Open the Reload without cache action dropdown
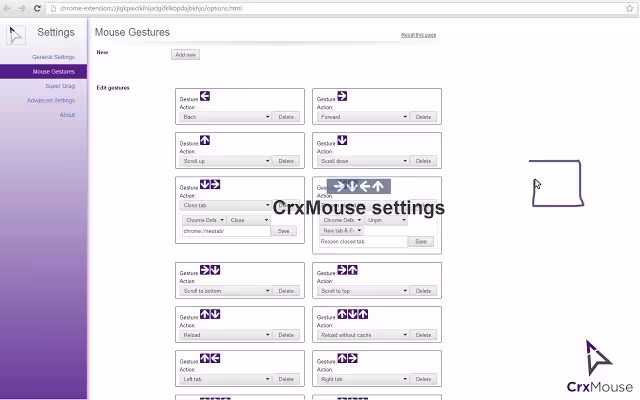 (x=362, y=335)
